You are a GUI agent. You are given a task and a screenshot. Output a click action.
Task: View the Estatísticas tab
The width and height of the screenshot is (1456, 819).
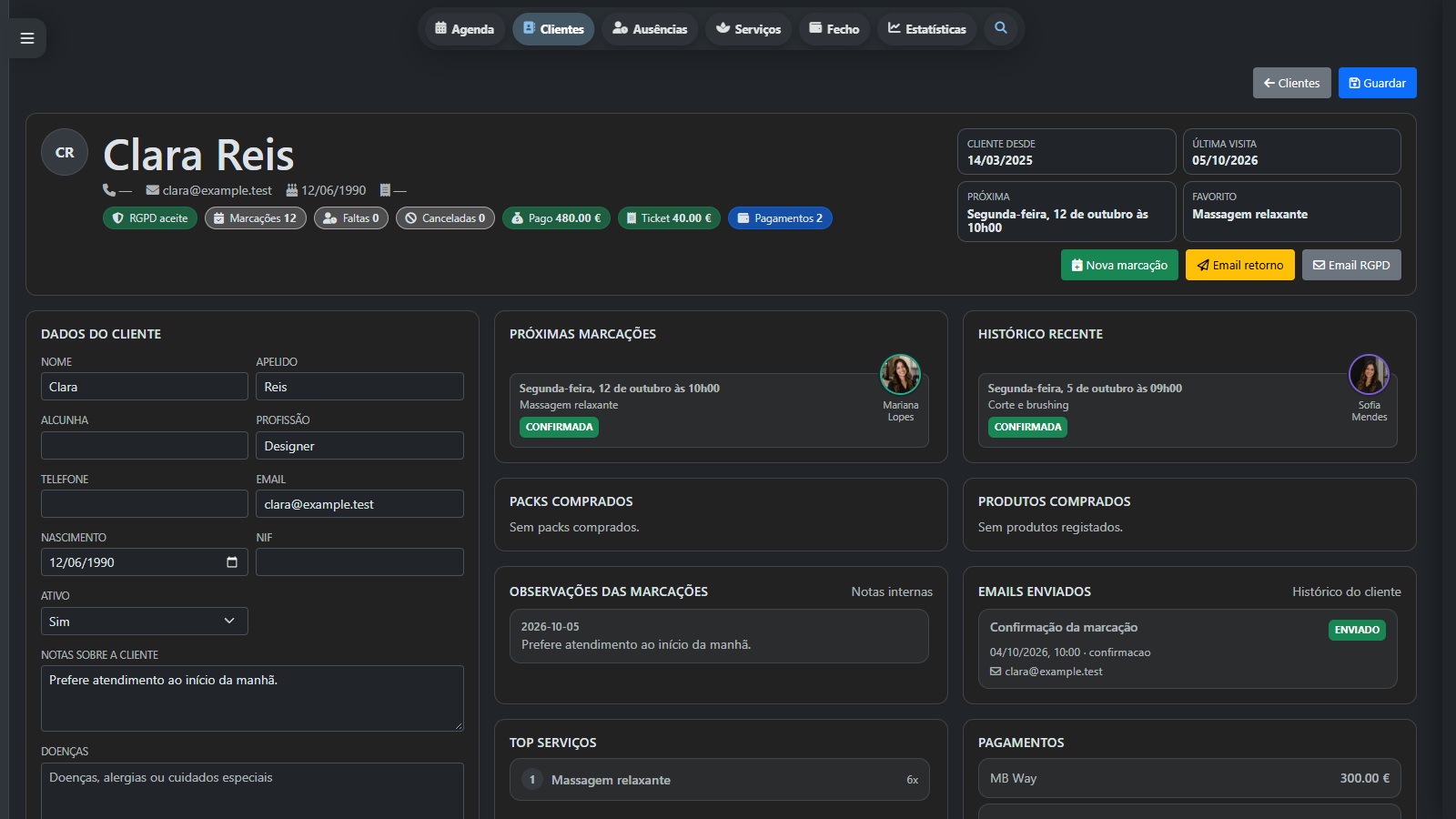(927, 29)
